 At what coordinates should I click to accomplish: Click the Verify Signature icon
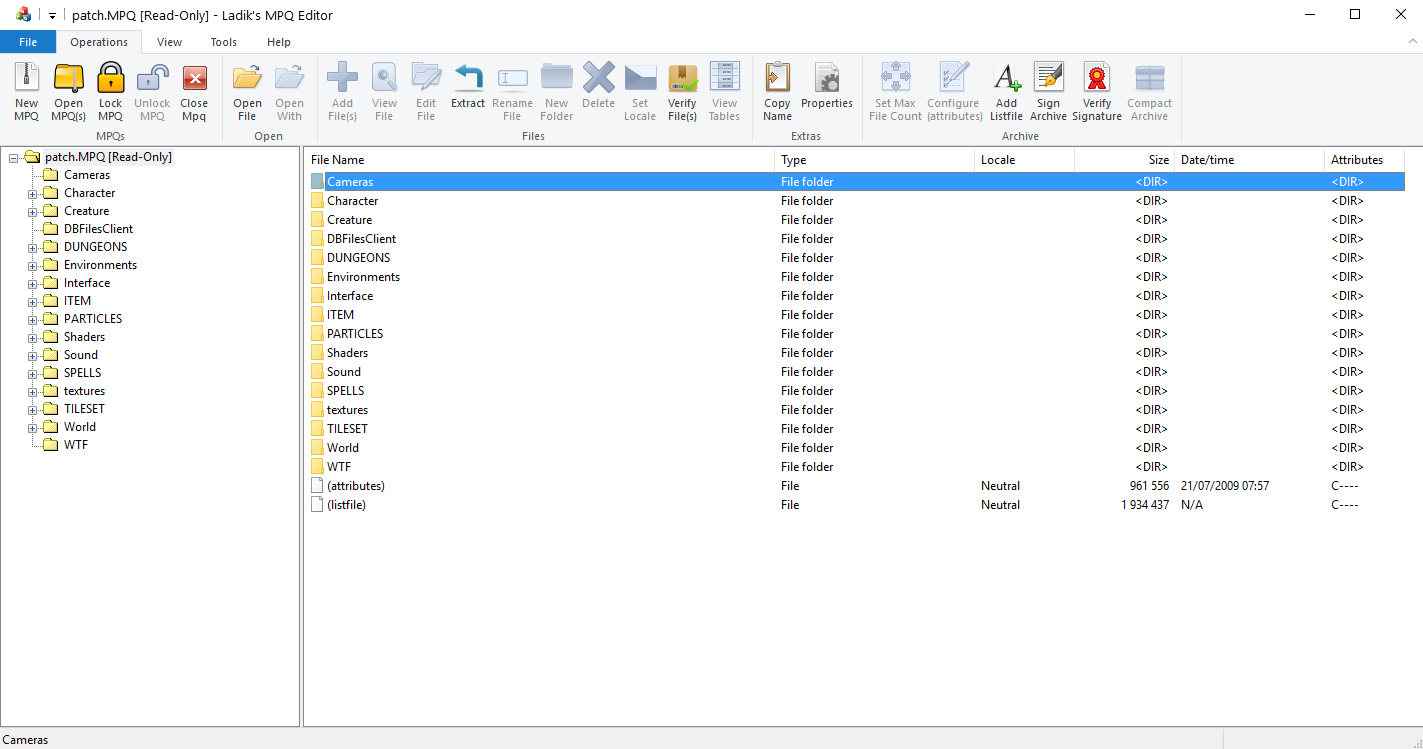(1097, 78)
